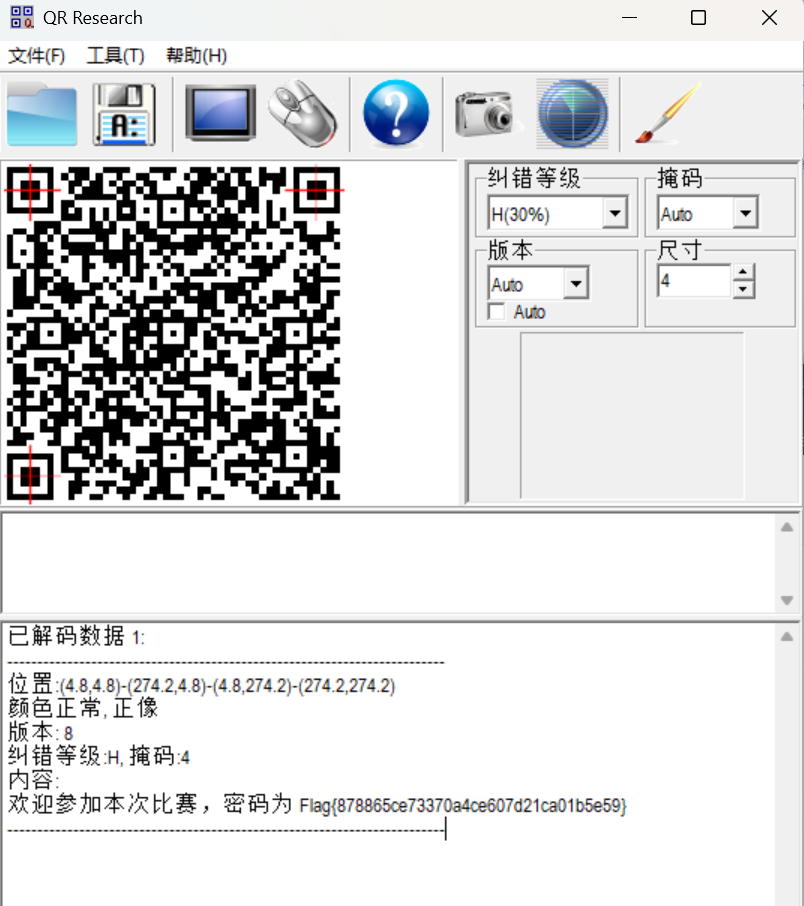Click the 尺寸 number input field

pyautogui.click(x=694, y=282)
